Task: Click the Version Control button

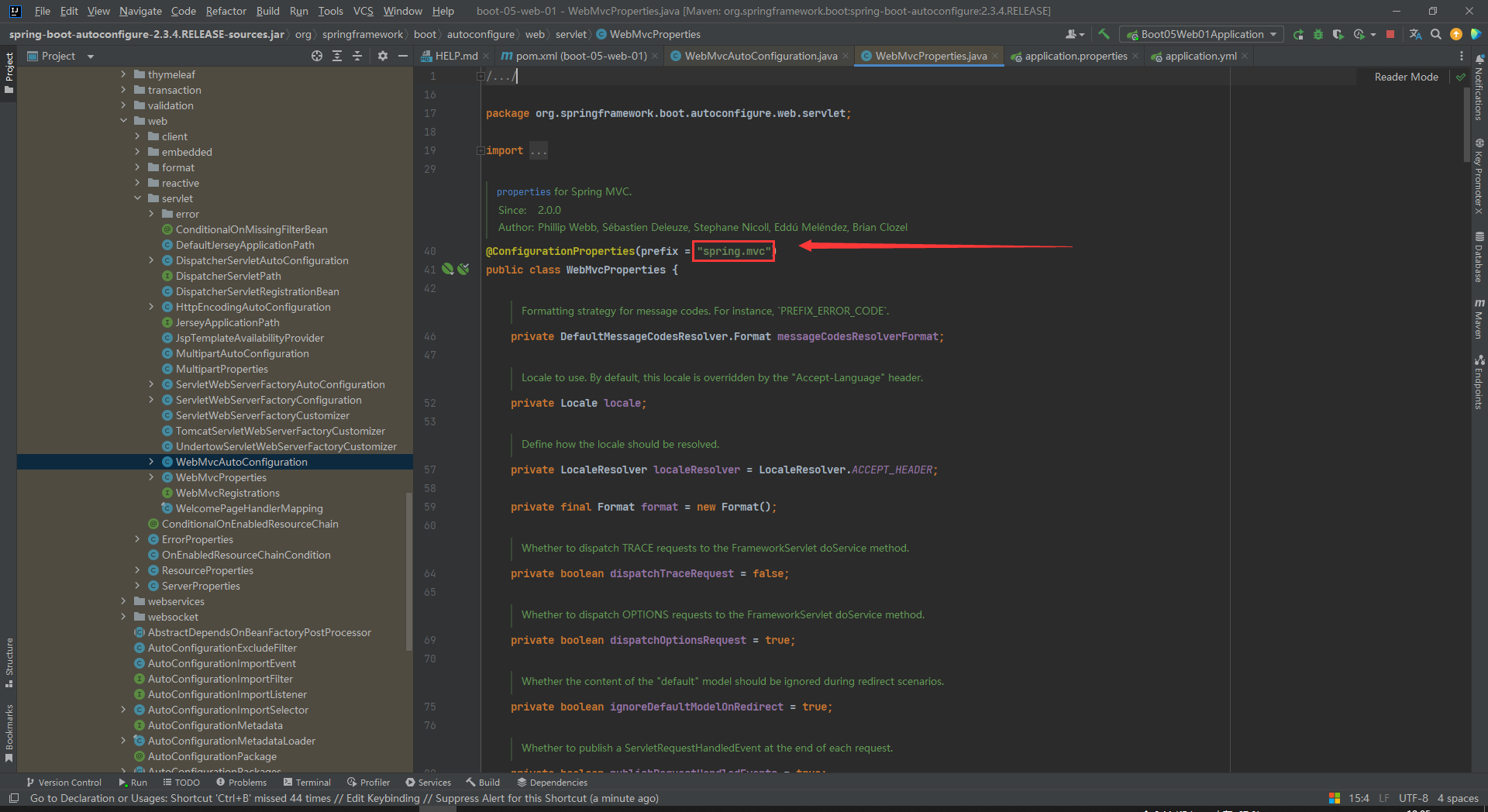Action: (x=64, y=783)
